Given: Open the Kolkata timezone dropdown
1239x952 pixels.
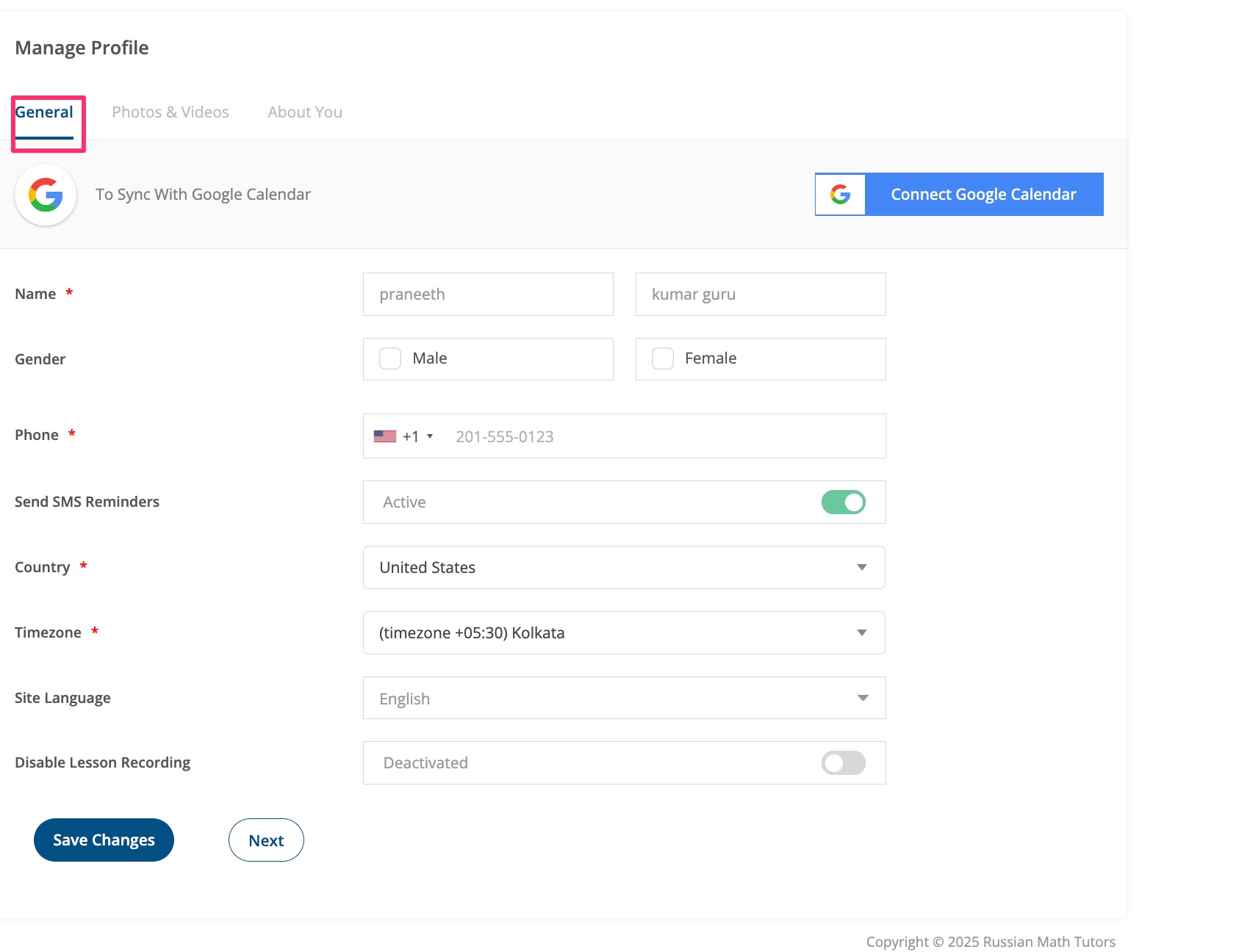Looking at the screenshot, I should coord(623,632).
